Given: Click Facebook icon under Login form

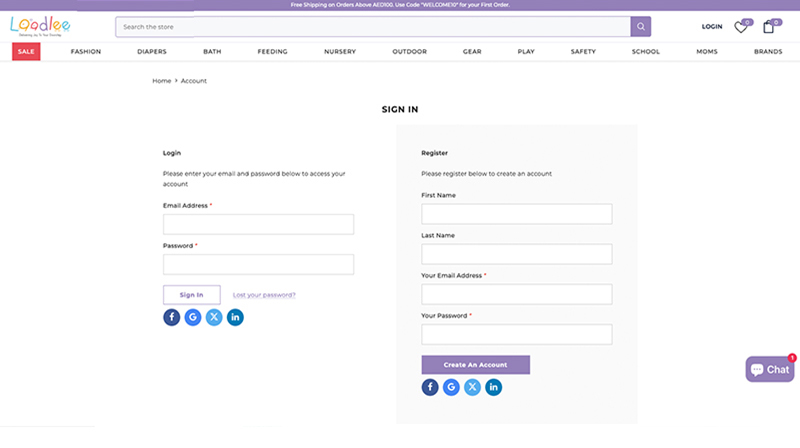Looking at the screenshot, I should pyautogui.click(x=172, y=318).
